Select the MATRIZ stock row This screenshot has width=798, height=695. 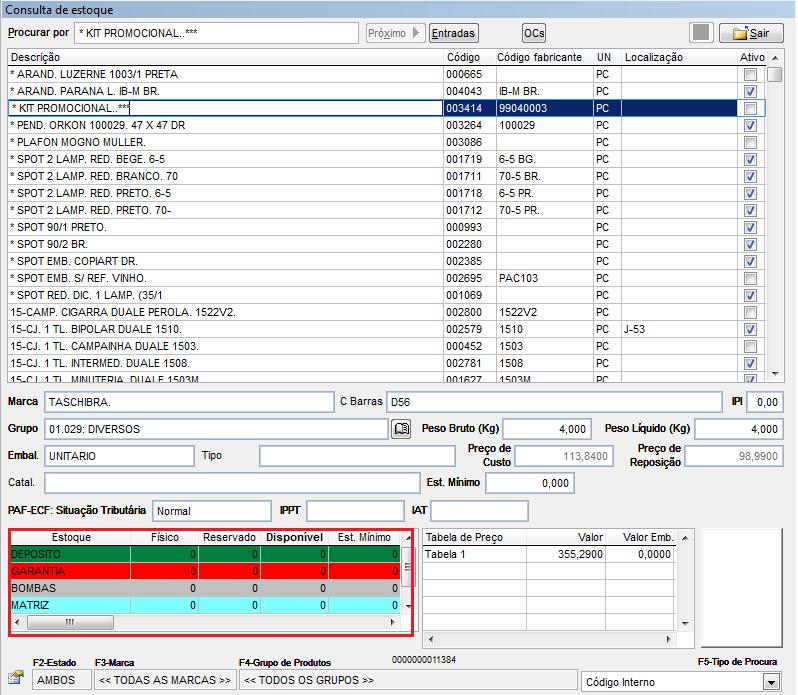pos(205,605)
